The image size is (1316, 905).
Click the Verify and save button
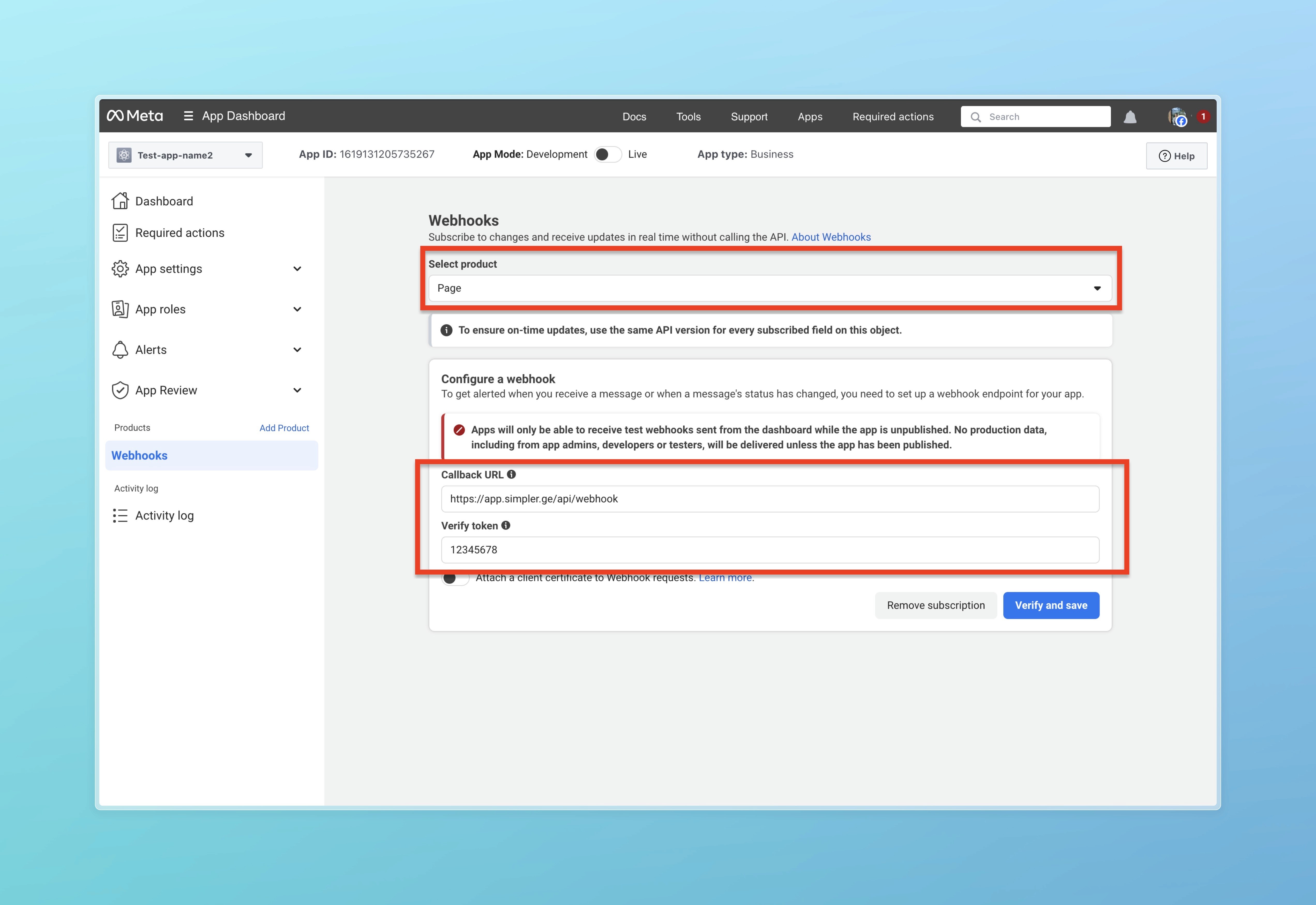tap(1051, 605)
